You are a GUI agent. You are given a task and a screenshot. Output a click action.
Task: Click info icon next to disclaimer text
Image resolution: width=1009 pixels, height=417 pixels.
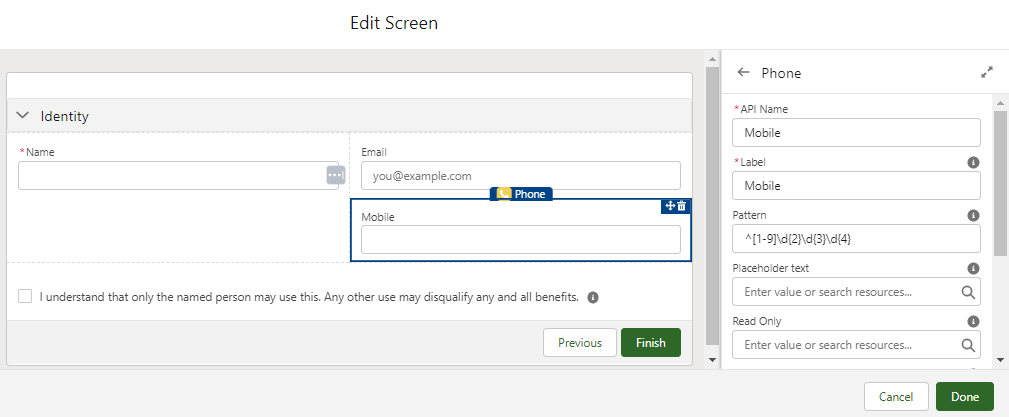[x=593, y=297]
